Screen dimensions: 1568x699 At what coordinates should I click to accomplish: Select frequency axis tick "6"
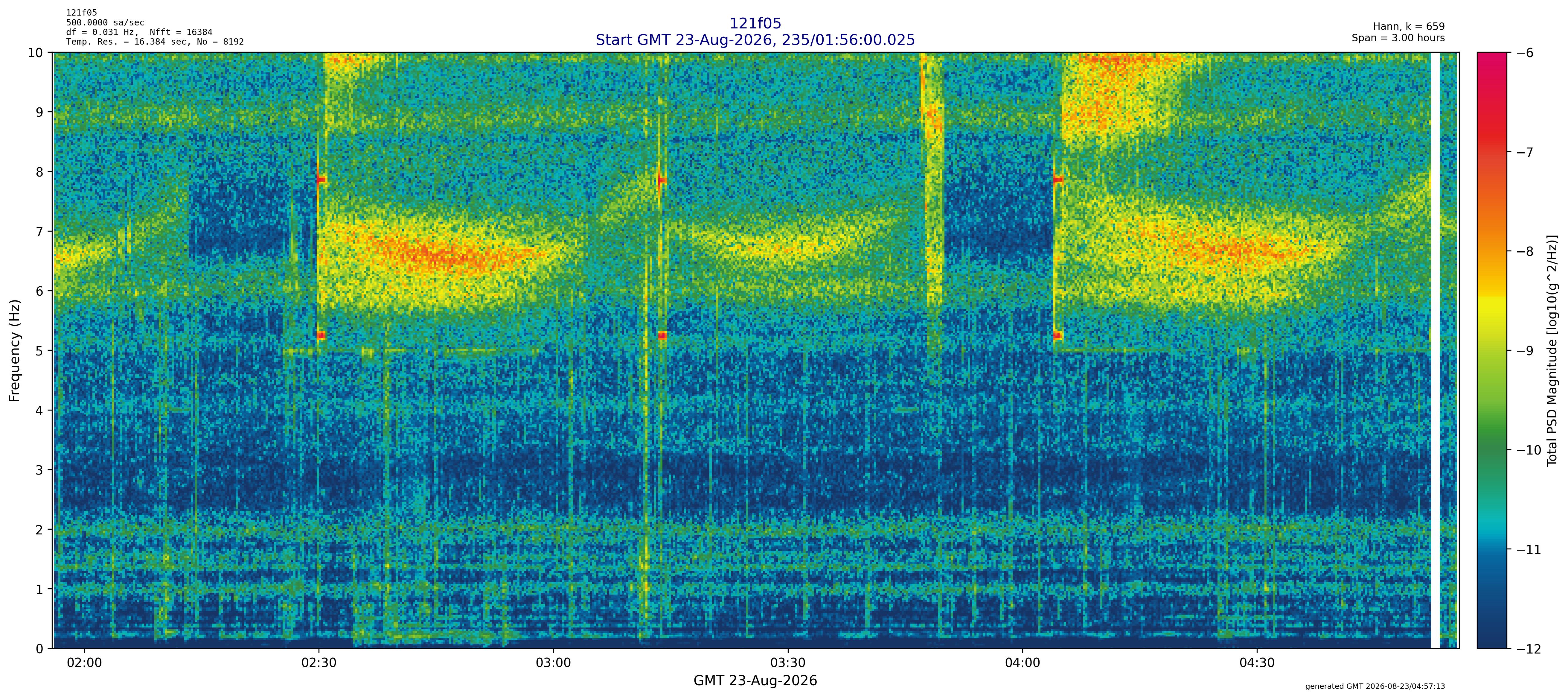[39, 292]
